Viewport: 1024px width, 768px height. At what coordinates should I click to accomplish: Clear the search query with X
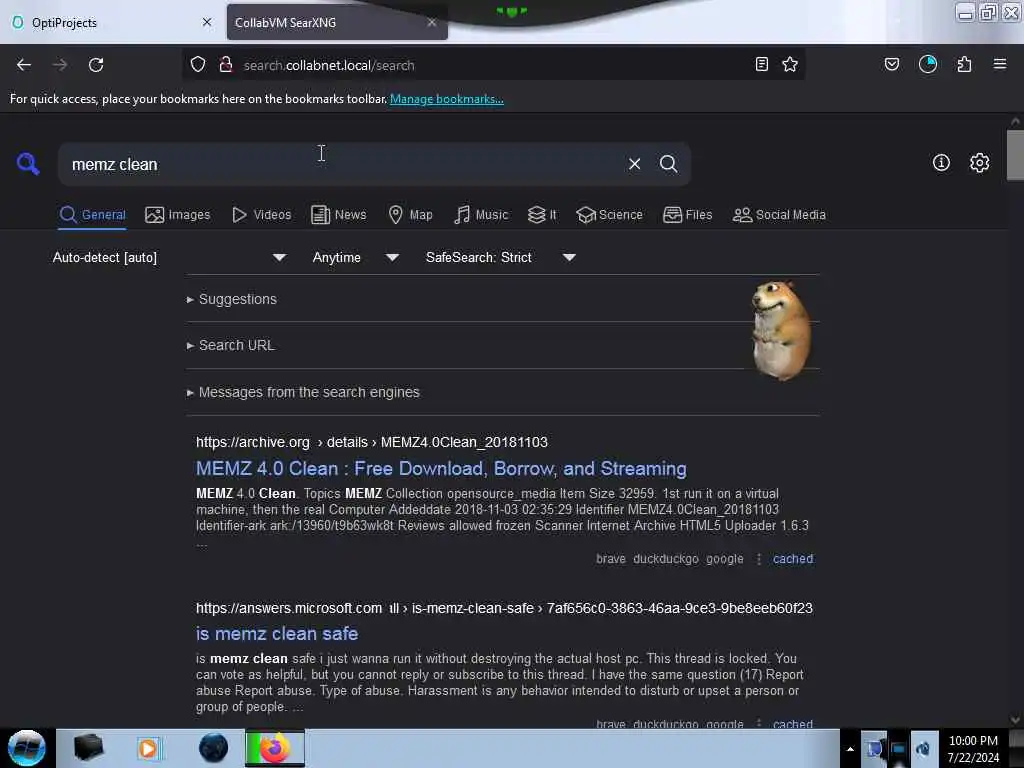(x=634, y=164)
